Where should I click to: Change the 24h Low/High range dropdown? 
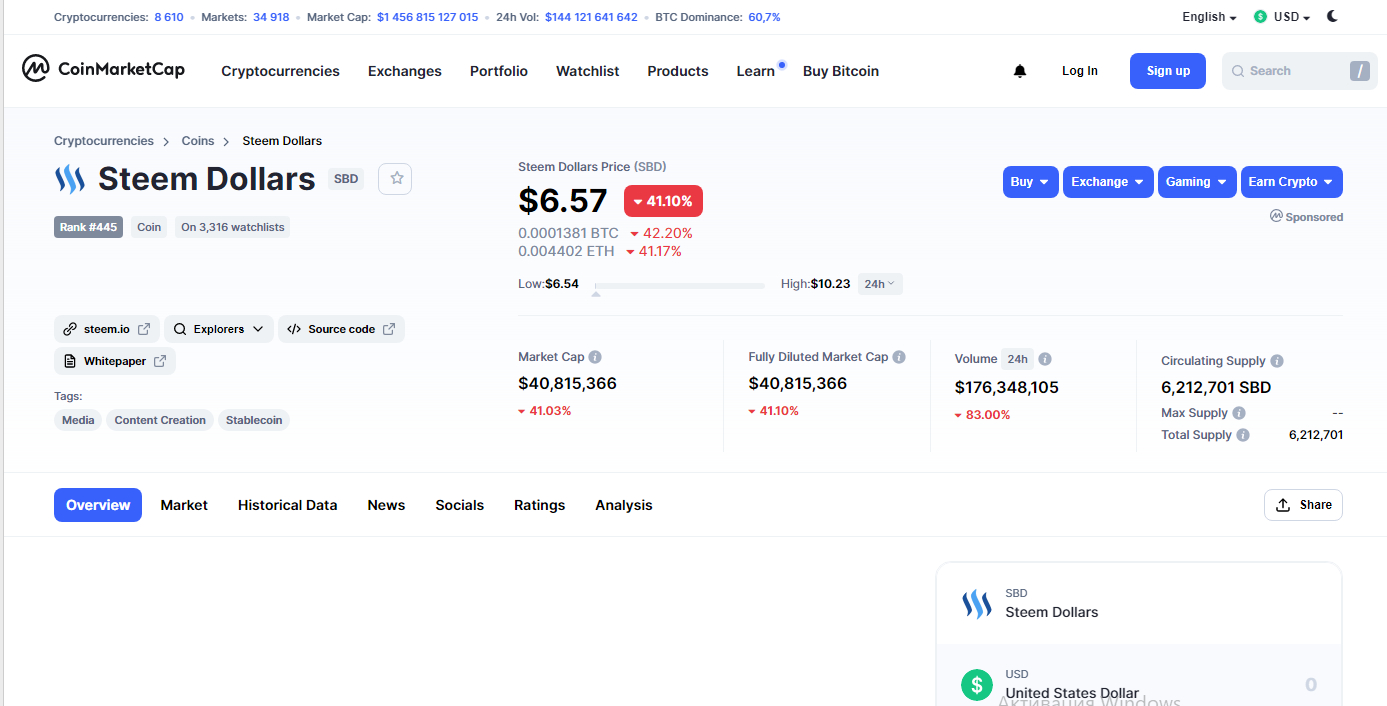880,284
